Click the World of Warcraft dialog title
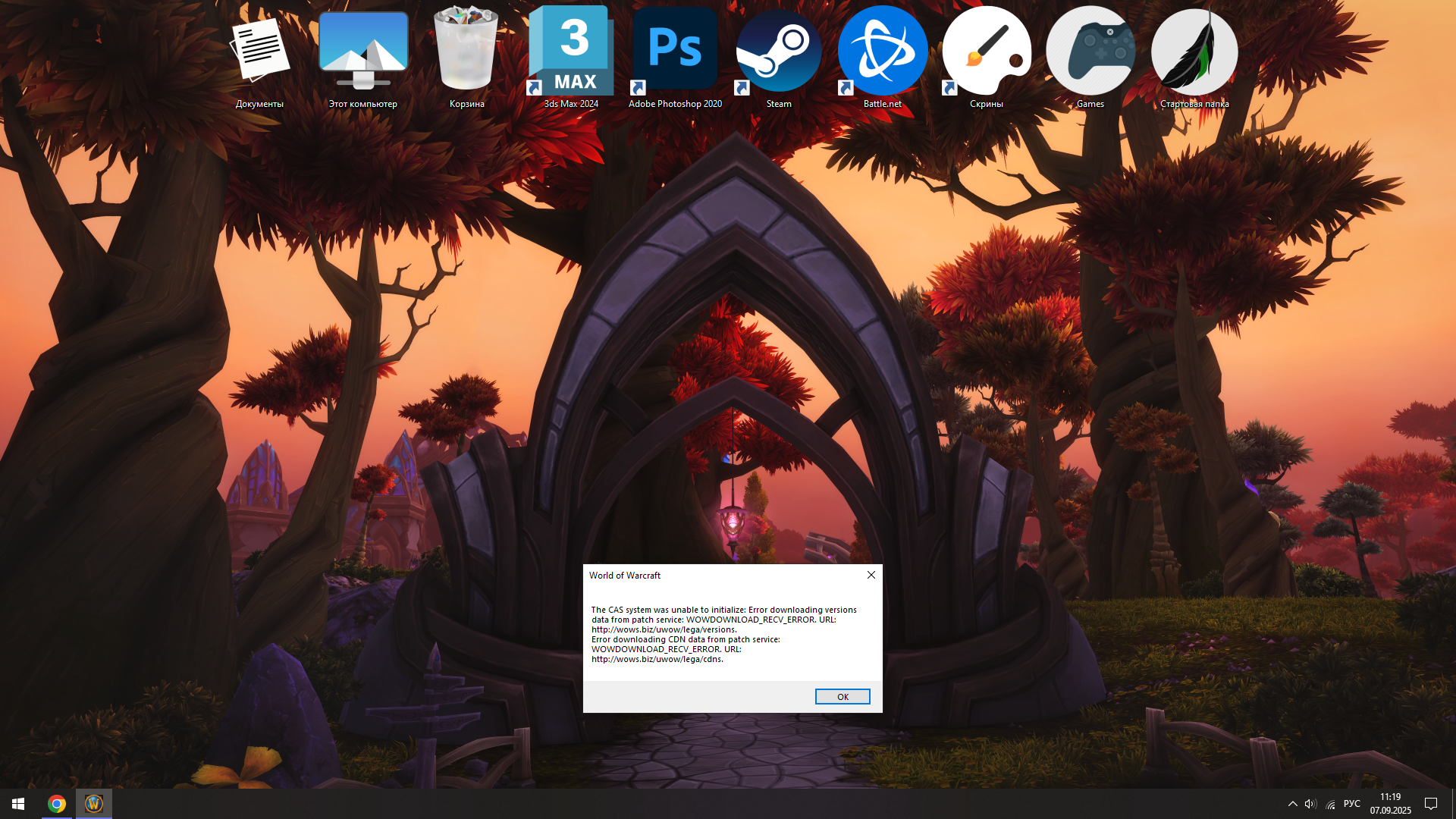Screen dimensions: 1456x819 pos(625,576)
